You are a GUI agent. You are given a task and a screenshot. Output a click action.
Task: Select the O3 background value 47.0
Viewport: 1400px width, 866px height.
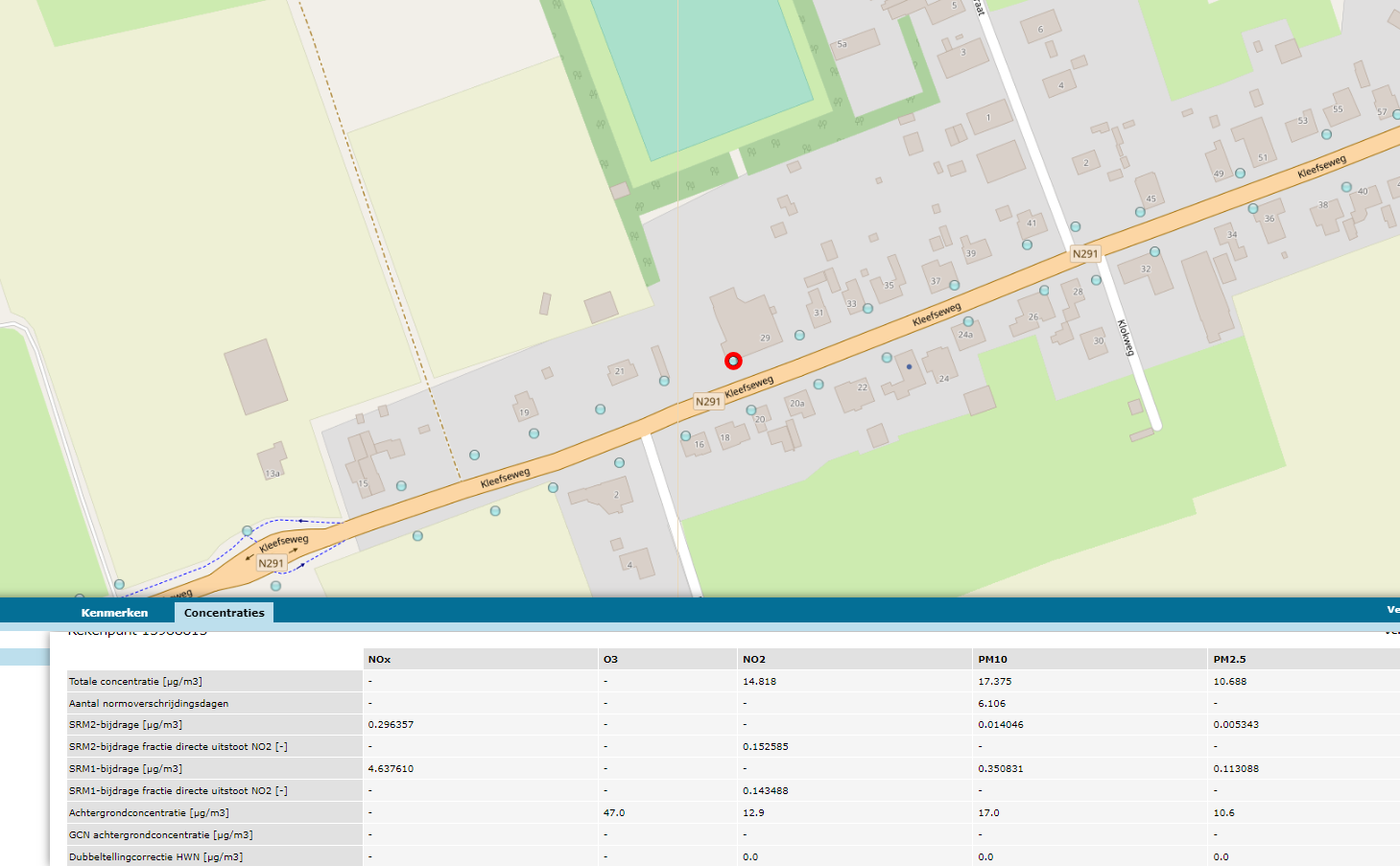614,812
